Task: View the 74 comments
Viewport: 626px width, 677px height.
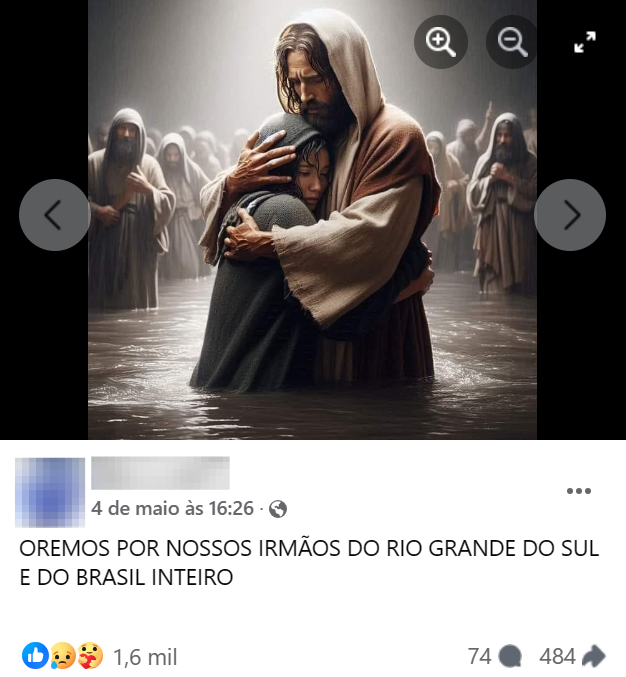Action: pyautogui.click(x=479, y=656)
